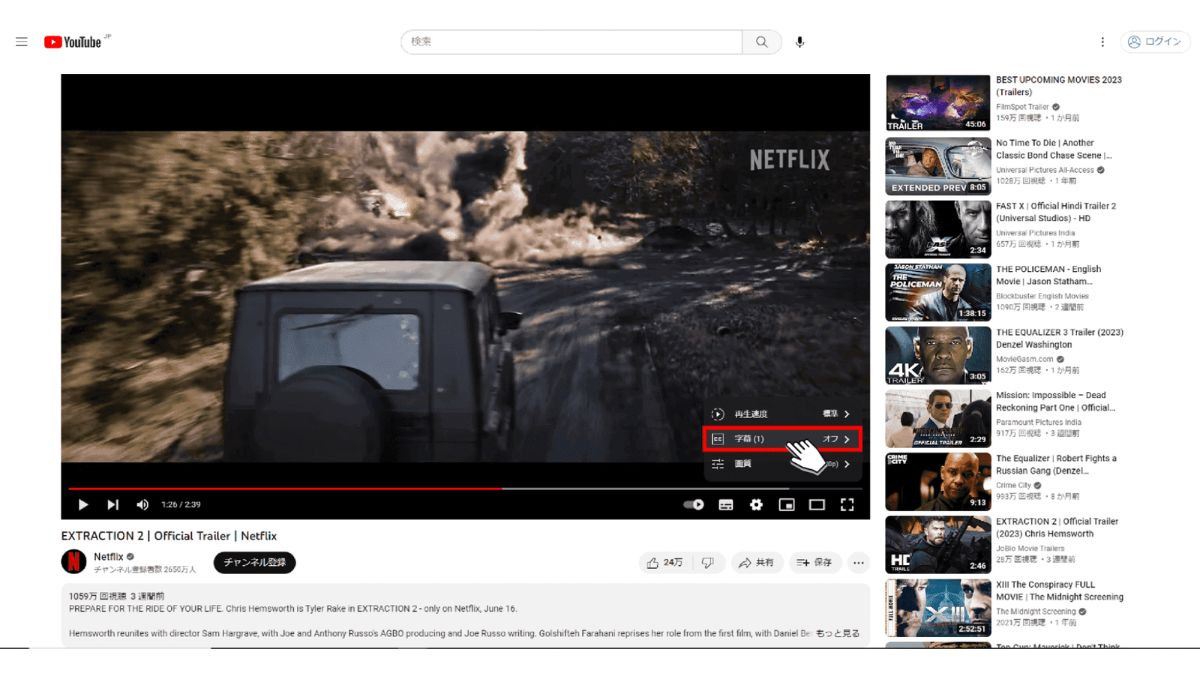Viewport: 1200px width, 675px height.
Task: Click the sidebar EXTRACTION 2 Chris Hemsworth title
Action: tap(1057, 527)
